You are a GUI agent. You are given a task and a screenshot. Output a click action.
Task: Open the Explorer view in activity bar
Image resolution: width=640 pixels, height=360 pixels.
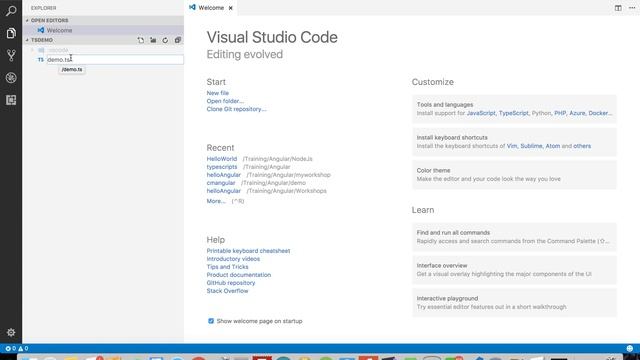(x=11, y=33)
